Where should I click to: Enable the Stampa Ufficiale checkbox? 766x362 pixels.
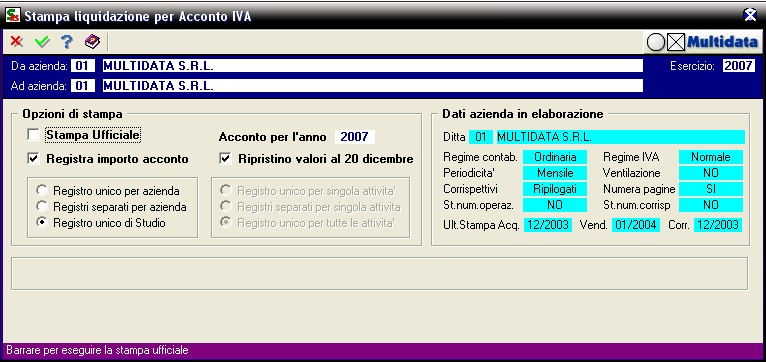click(33, 134)
